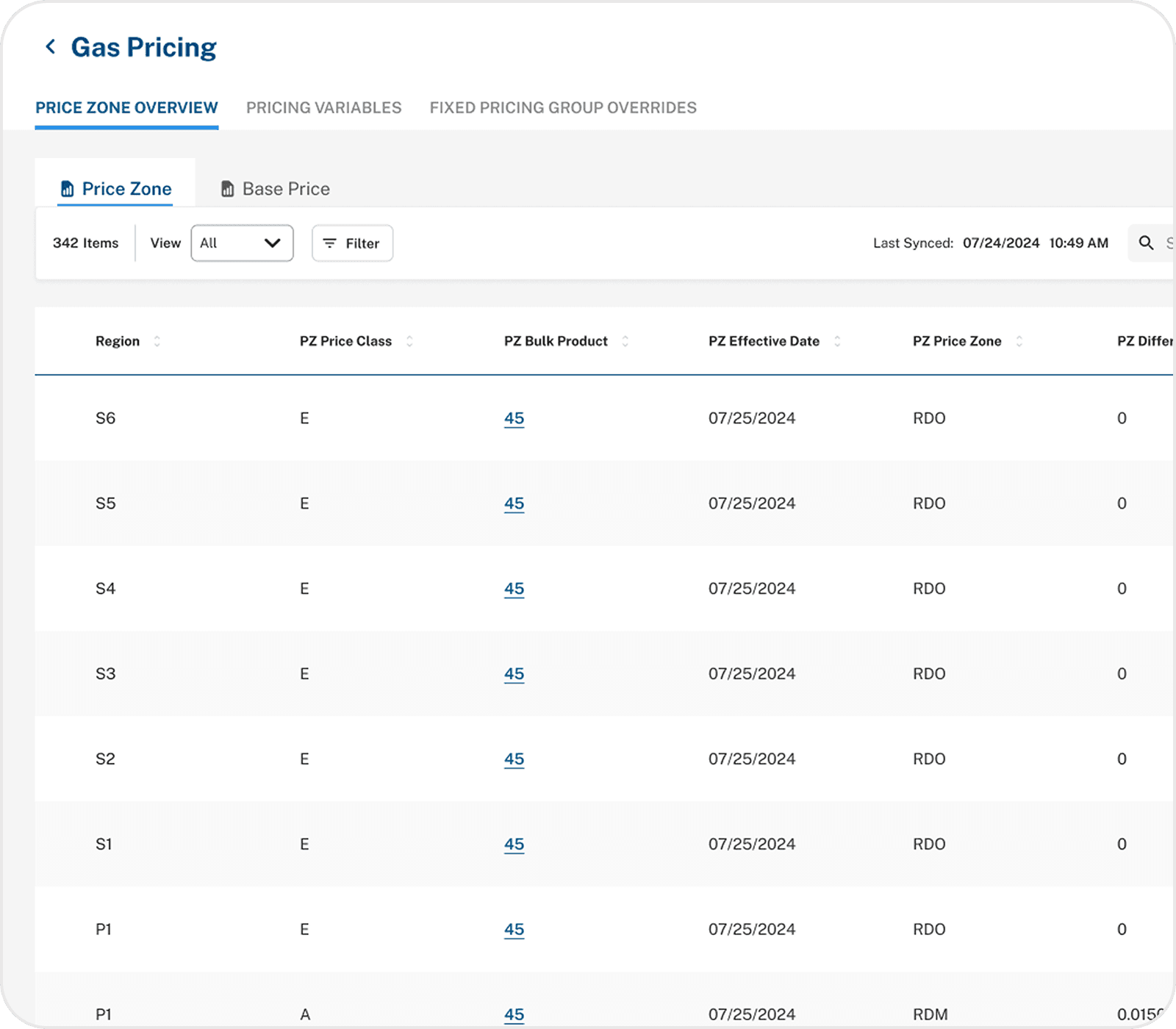Sort by PZ Bulk Product column
This screenshot has width=1176, height=1029.
click(x=625, y=341)
